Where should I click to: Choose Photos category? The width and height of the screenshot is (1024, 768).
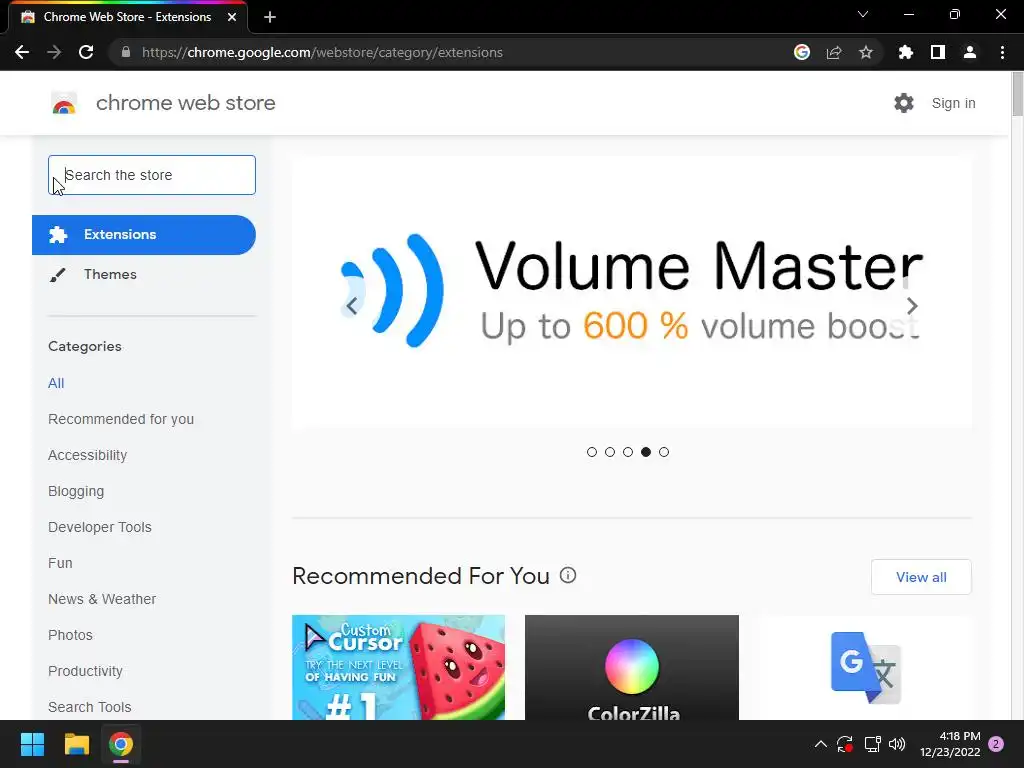(x=71, y=635)
